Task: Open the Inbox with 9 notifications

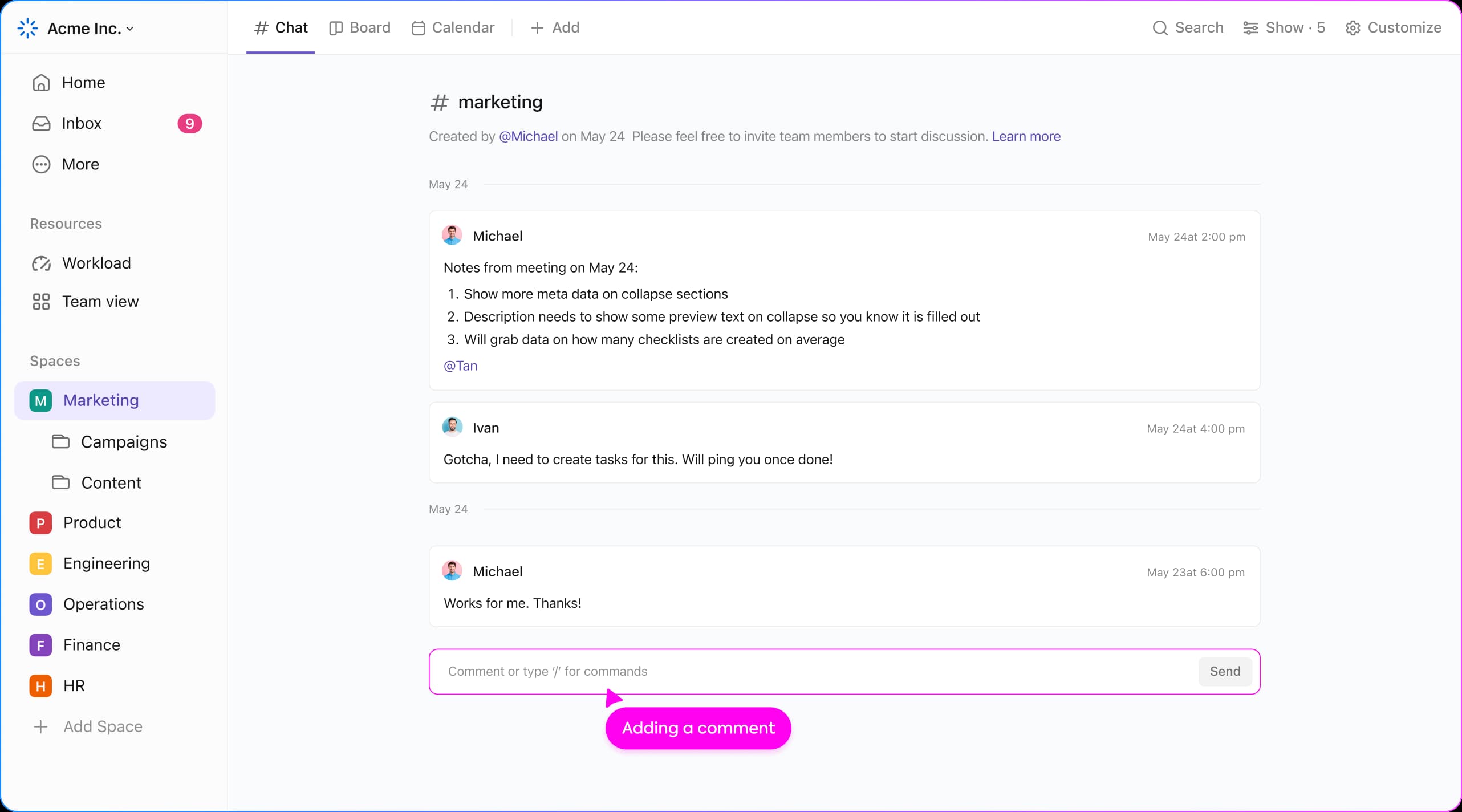Action: (83, 123)
